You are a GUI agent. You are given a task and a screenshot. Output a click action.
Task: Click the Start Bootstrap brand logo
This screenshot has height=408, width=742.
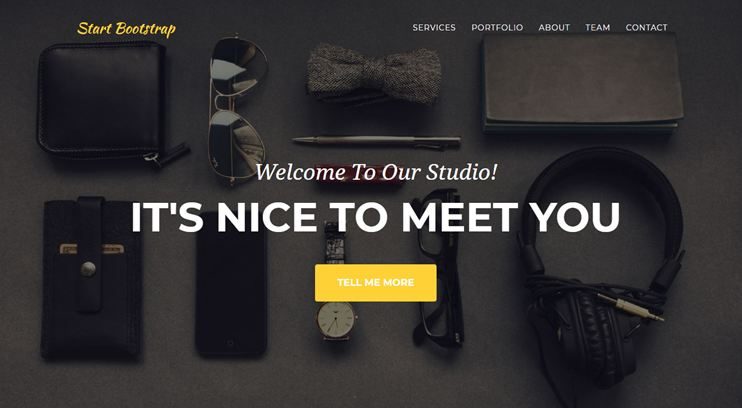[126, 29]
